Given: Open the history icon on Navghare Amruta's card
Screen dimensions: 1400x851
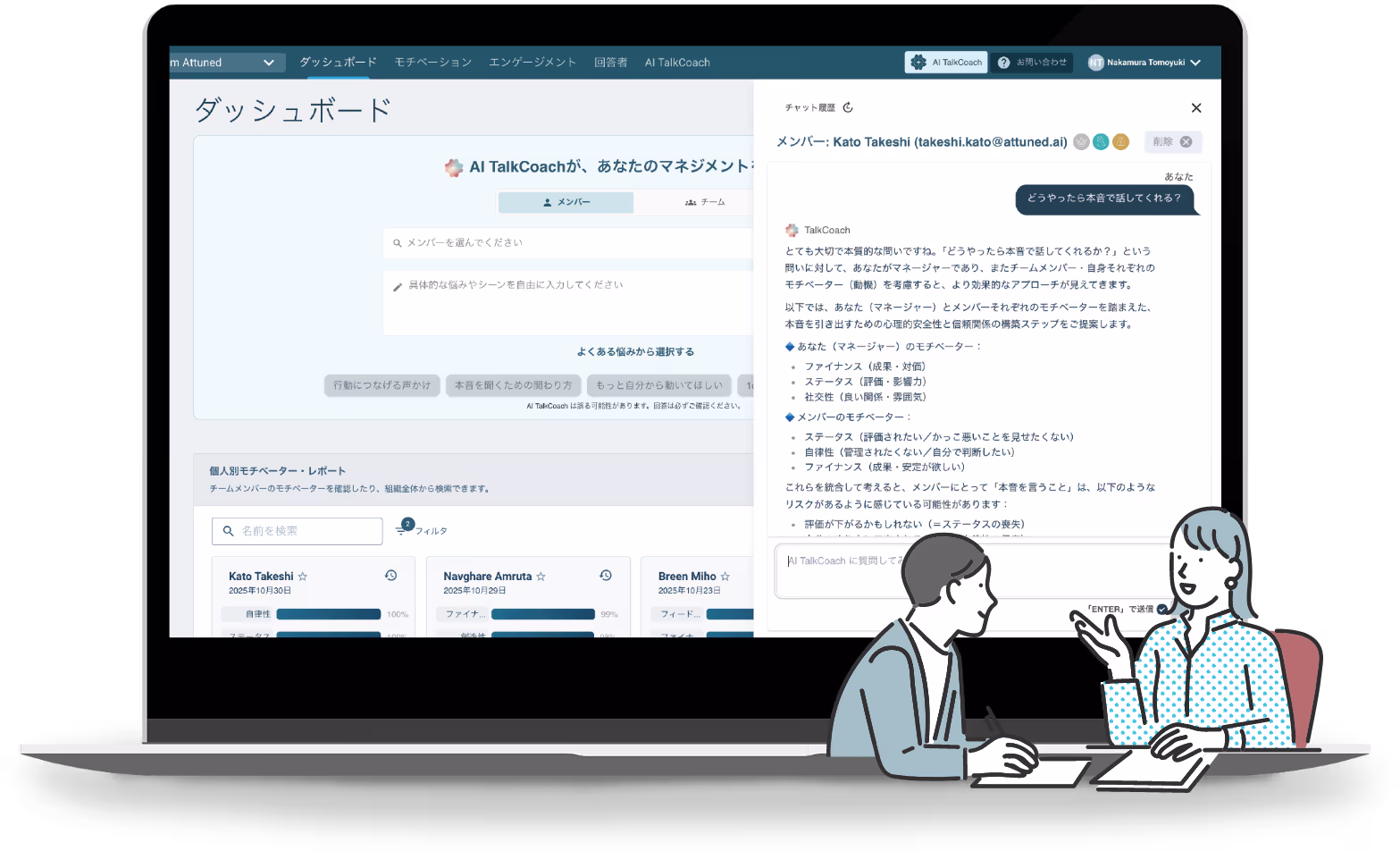Looking at the screenshot, I should (606, 576).
